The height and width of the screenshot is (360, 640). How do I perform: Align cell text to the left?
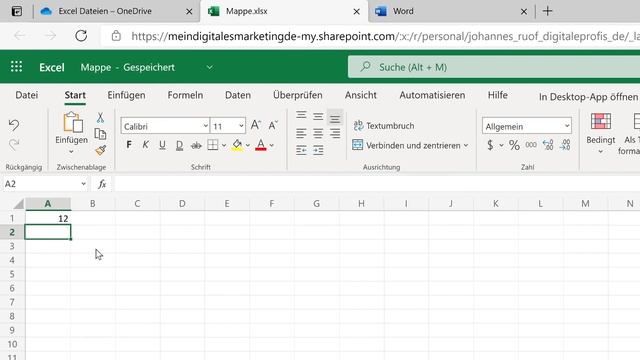click(301, 133)
